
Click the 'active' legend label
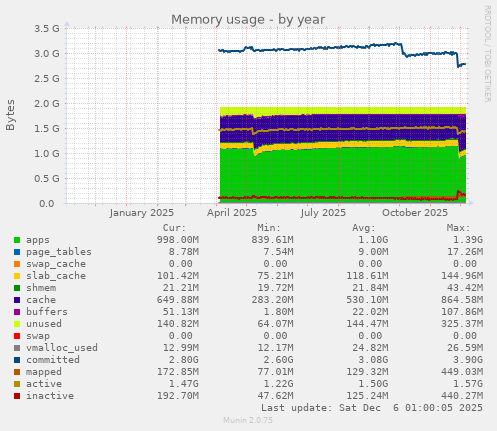pos(44,384)
